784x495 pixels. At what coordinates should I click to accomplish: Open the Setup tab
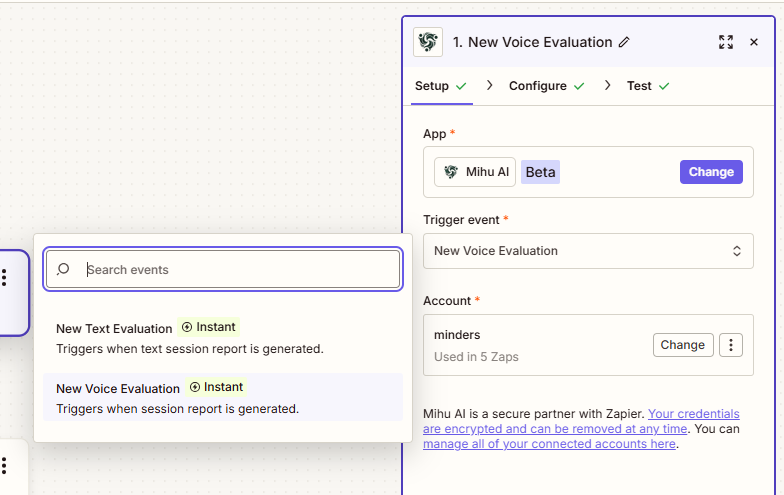[x=441, y=86]
